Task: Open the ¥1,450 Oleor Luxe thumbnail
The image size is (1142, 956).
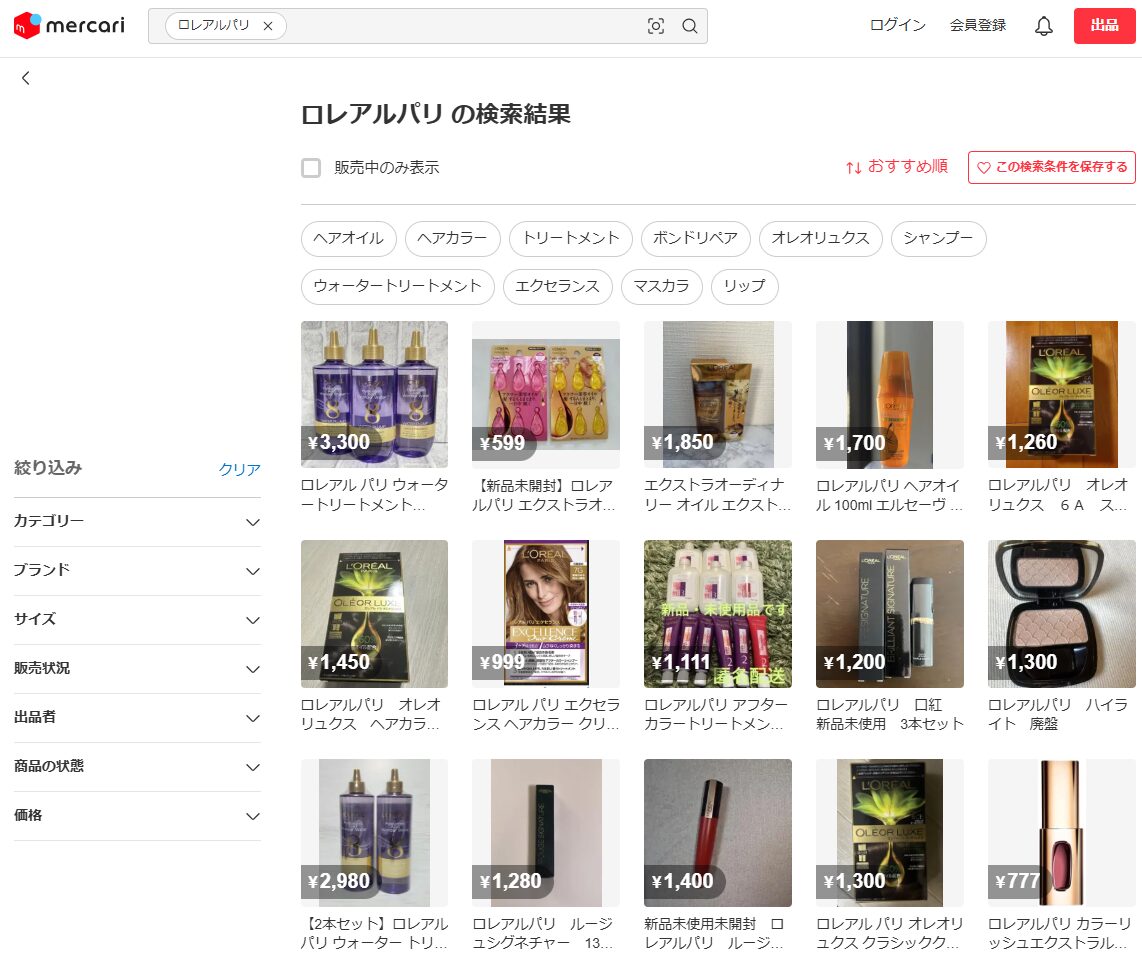Action: (x=374, y=614)
